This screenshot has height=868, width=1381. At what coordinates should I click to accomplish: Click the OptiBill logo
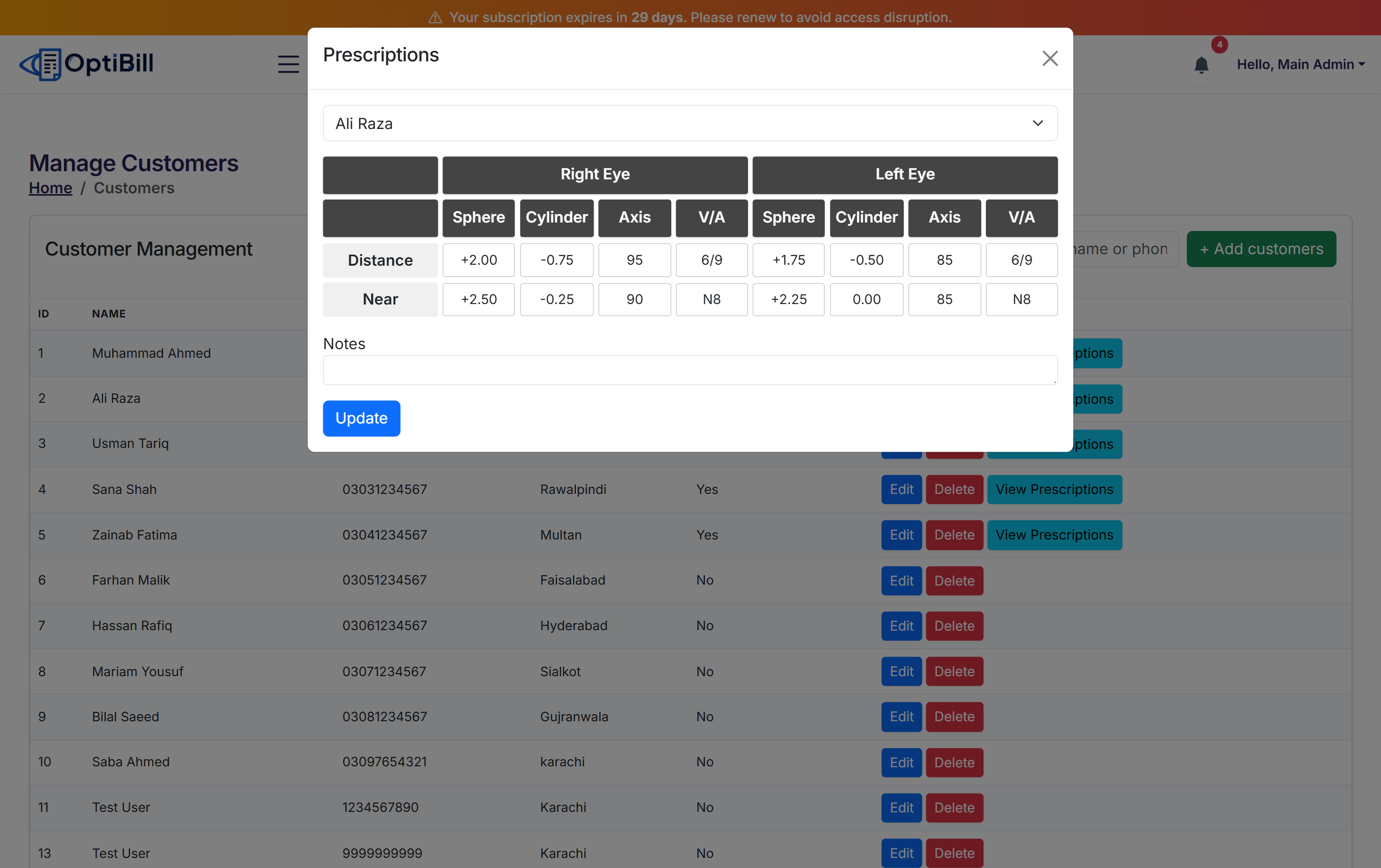point(86,64)
